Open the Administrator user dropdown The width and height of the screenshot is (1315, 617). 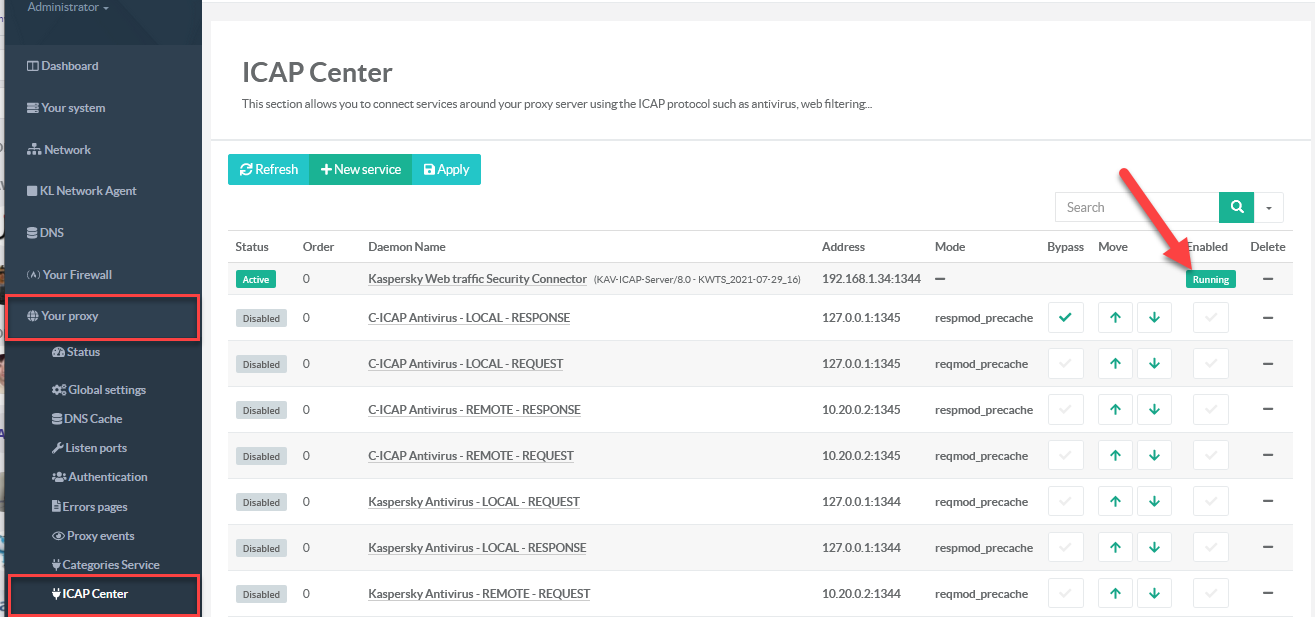click(68, 8)
